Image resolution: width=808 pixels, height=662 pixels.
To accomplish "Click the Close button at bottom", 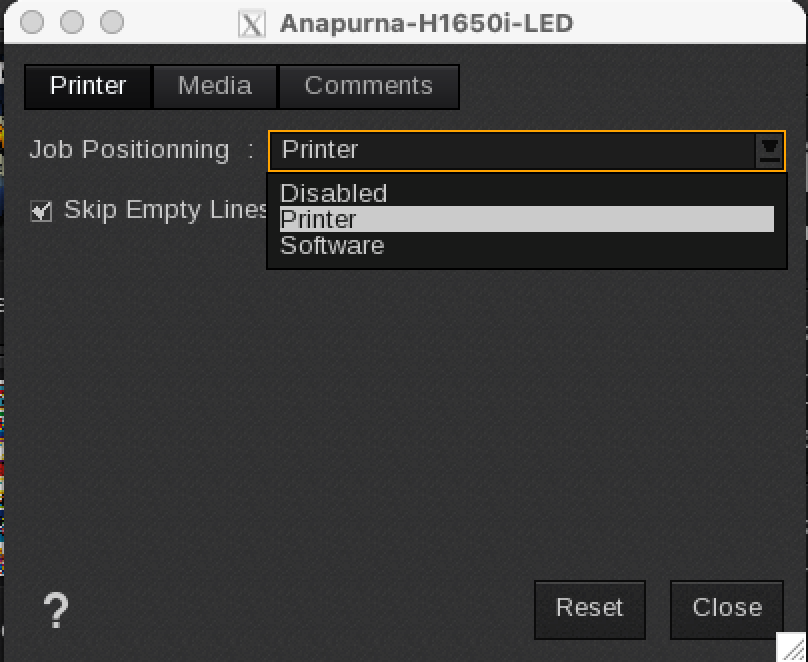I will (726, 608).
